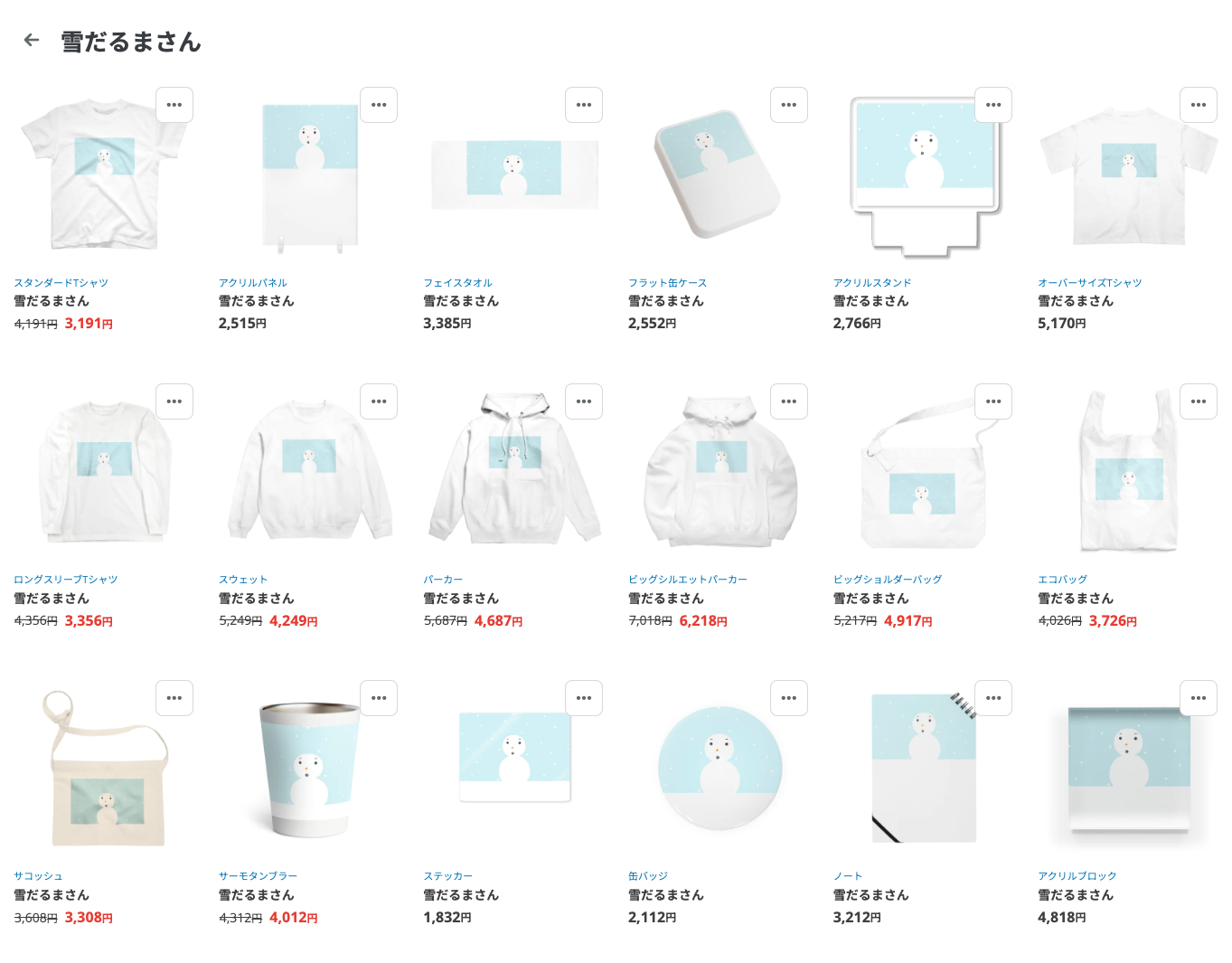Open three-dot menu on アクリルブロック product
The width and height of the screenshot is (1232, 963).
tap(1199, 698)
